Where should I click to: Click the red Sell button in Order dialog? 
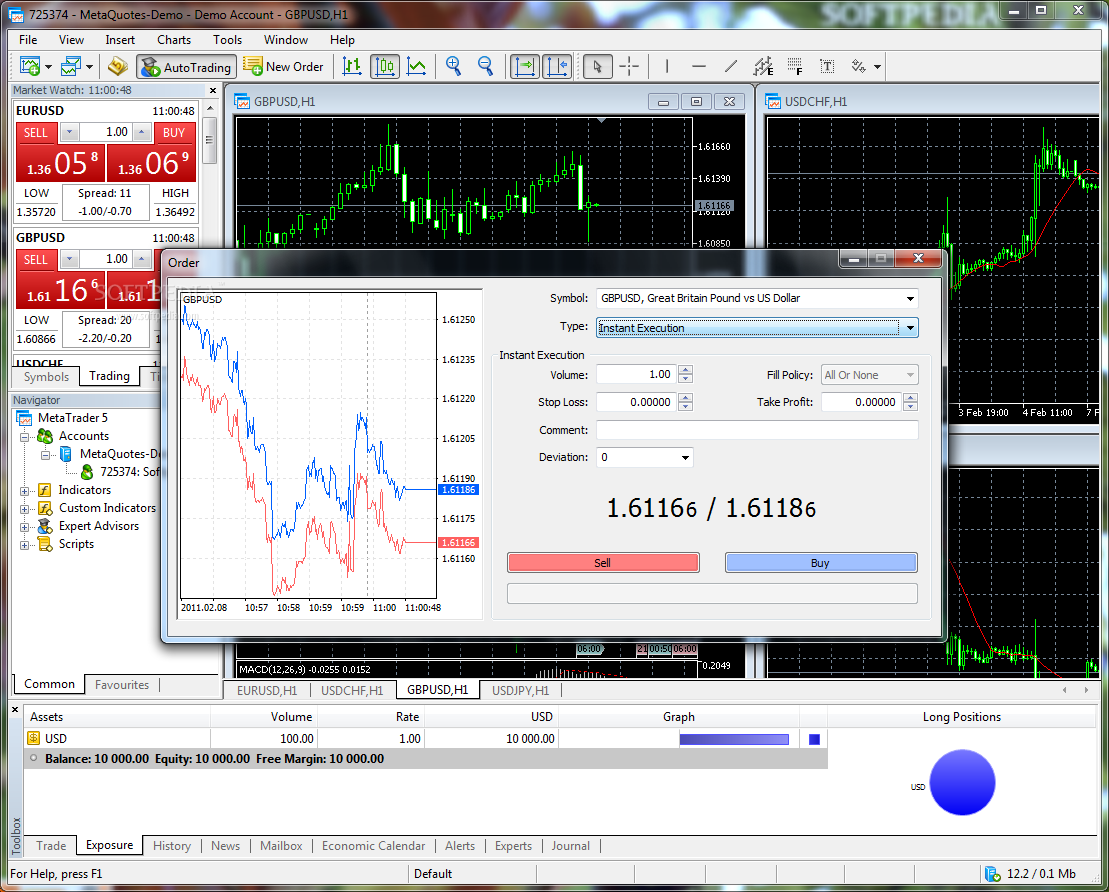pyautogui.click(x=603, y=562)
